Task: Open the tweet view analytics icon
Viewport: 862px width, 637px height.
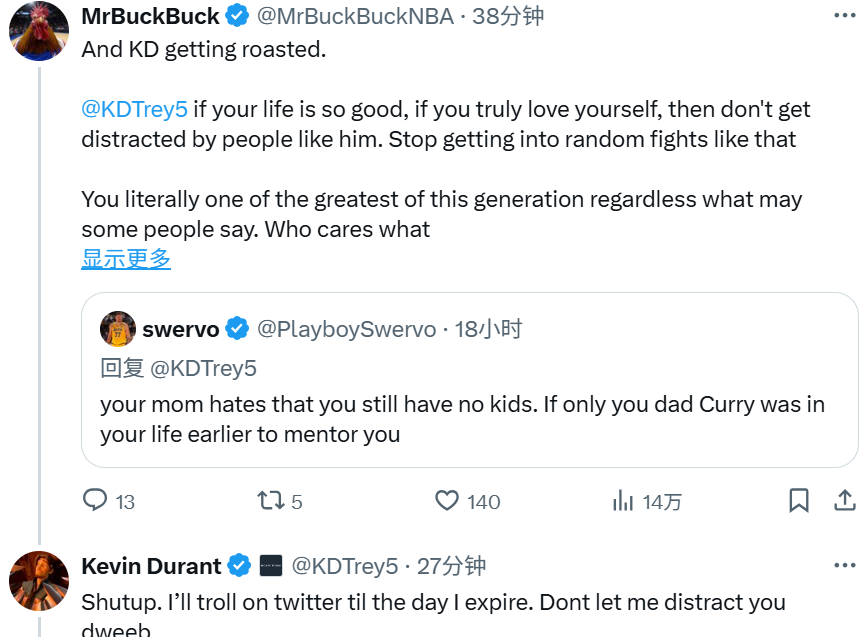Action: click(x=623, y=501)
